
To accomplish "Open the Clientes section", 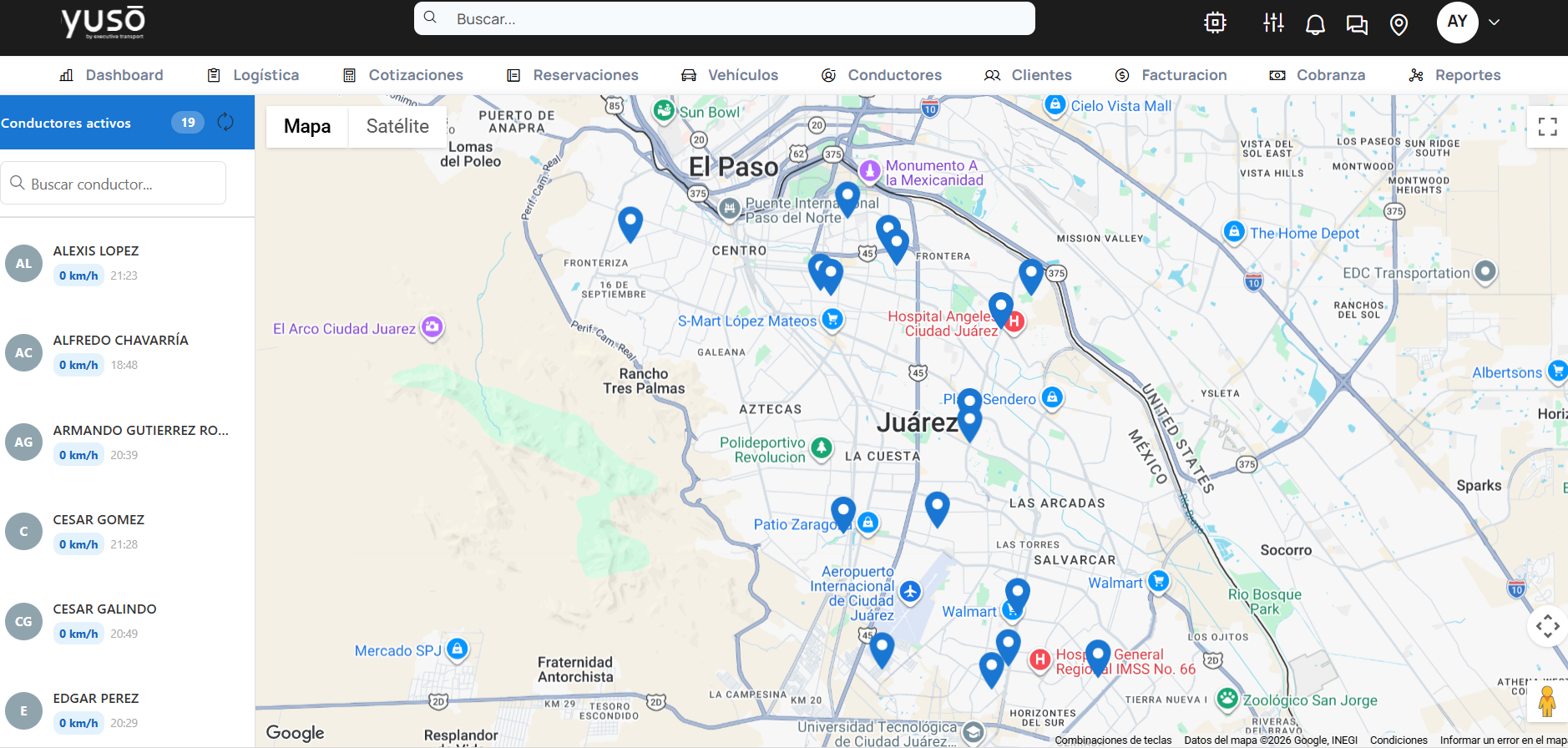I will click(1028, 75).
